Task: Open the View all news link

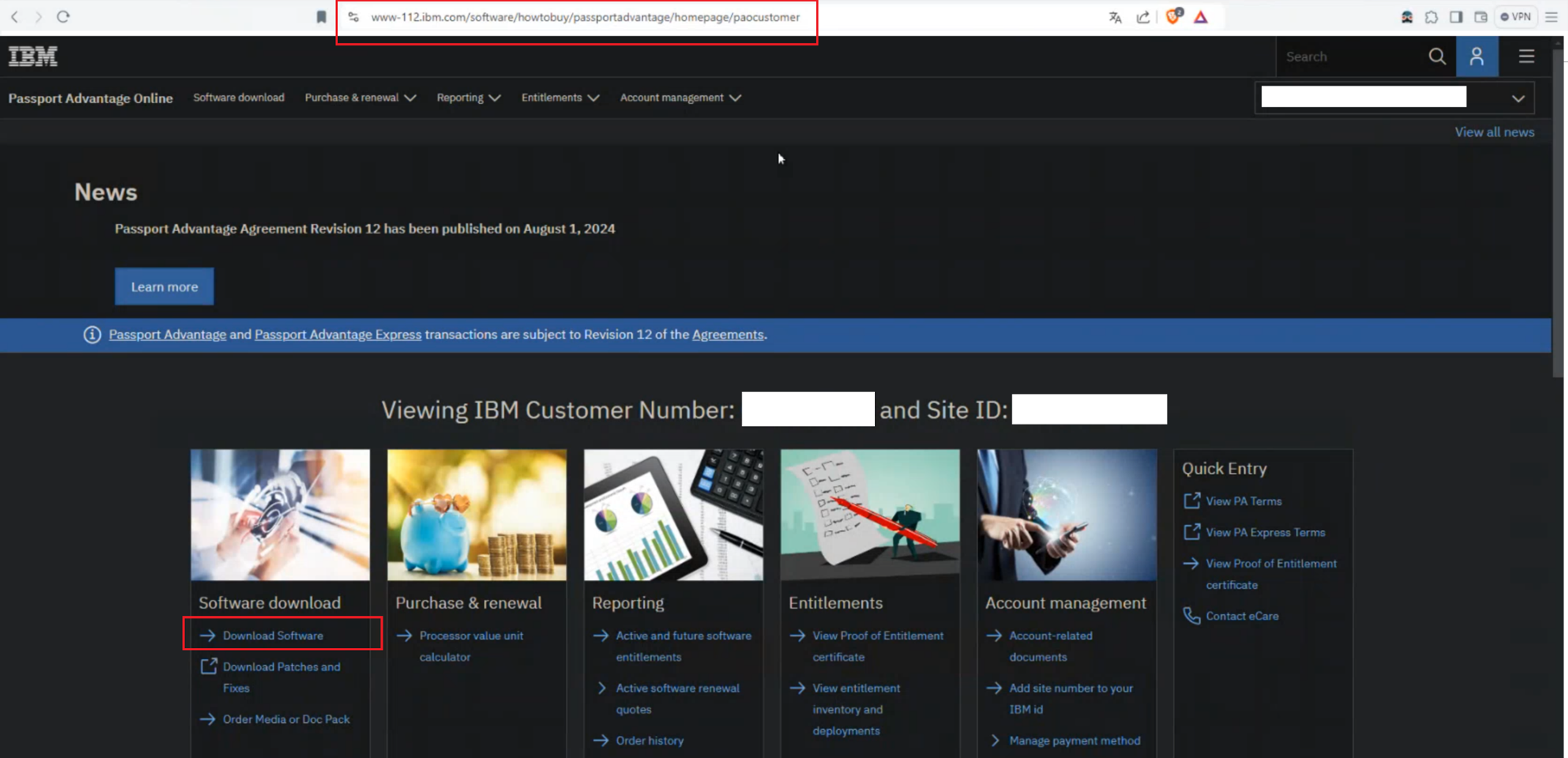Action: click(1494, 132)
